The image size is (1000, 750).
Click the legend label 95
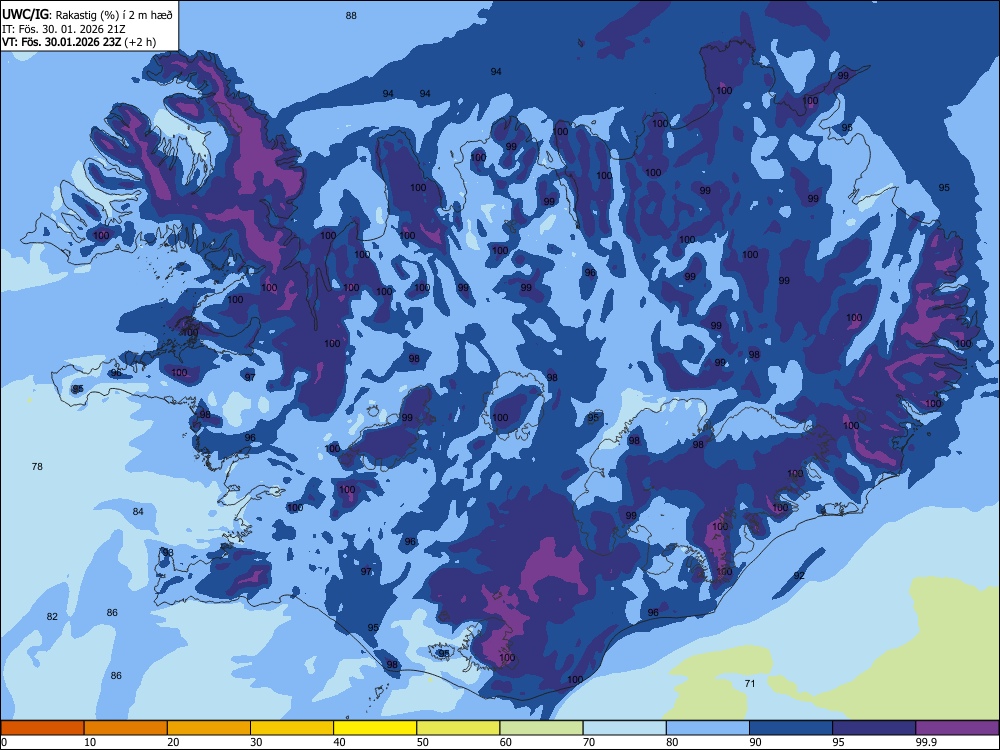(x=839, y=742)
